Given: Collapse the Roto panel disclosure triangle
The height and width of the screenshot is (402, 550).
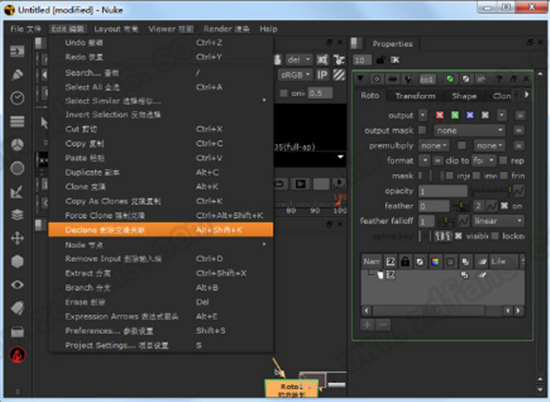Looking at the screenshot, I should click(x=360, y=79).
